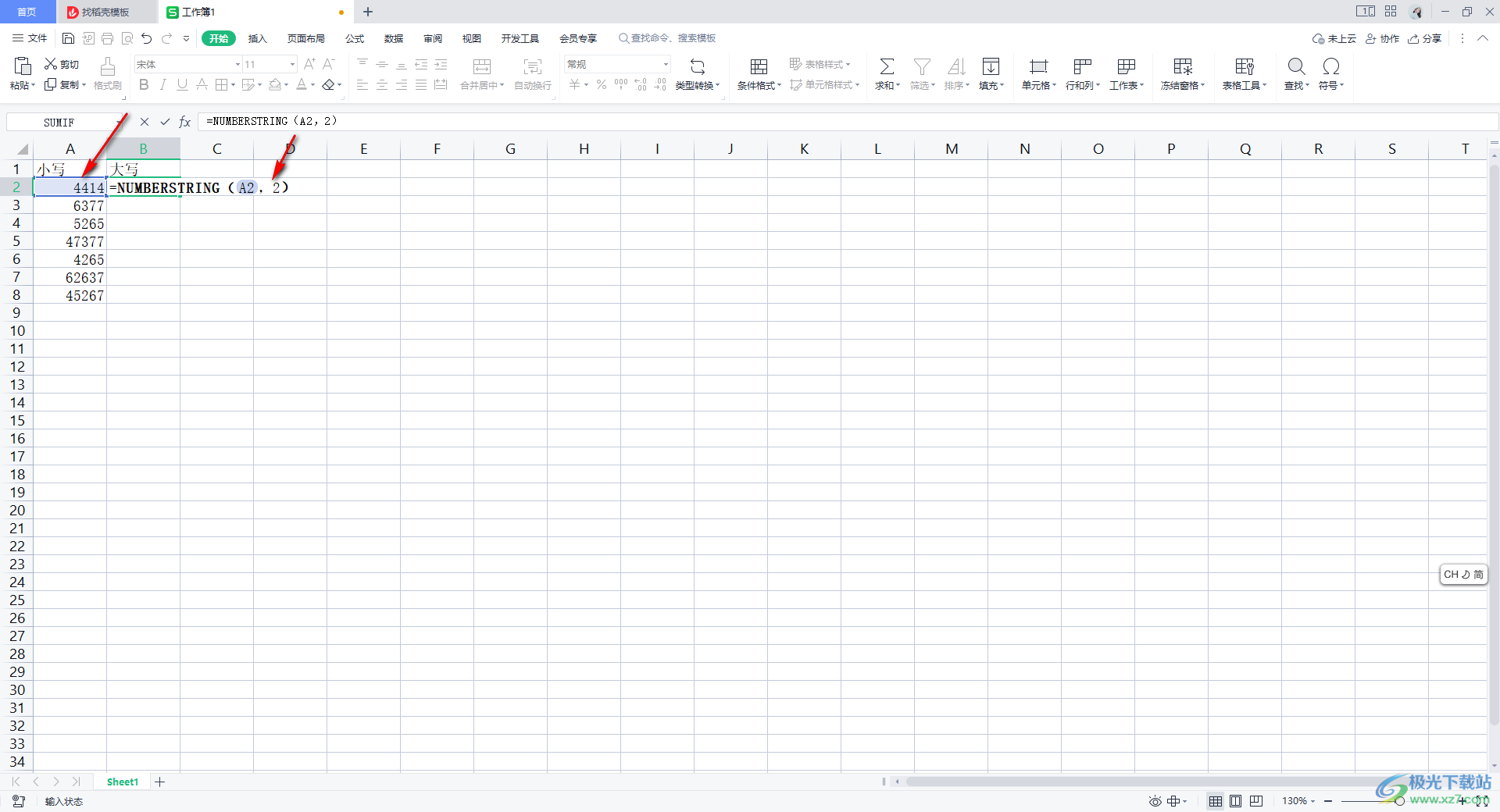Open the Data (数据) ribbon tab
This screenshot has width=1500, height=812.
coord(394,38)
